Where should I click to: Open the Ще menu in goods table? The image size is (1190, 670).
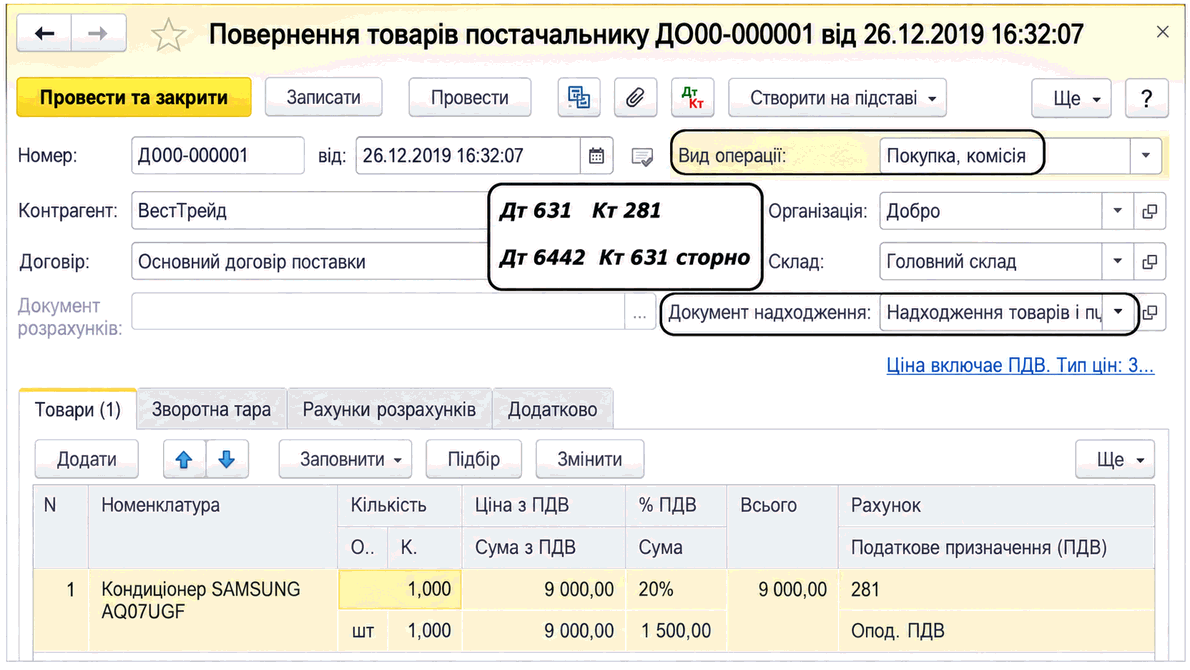pyautogui.click(x=1115, y=459)
